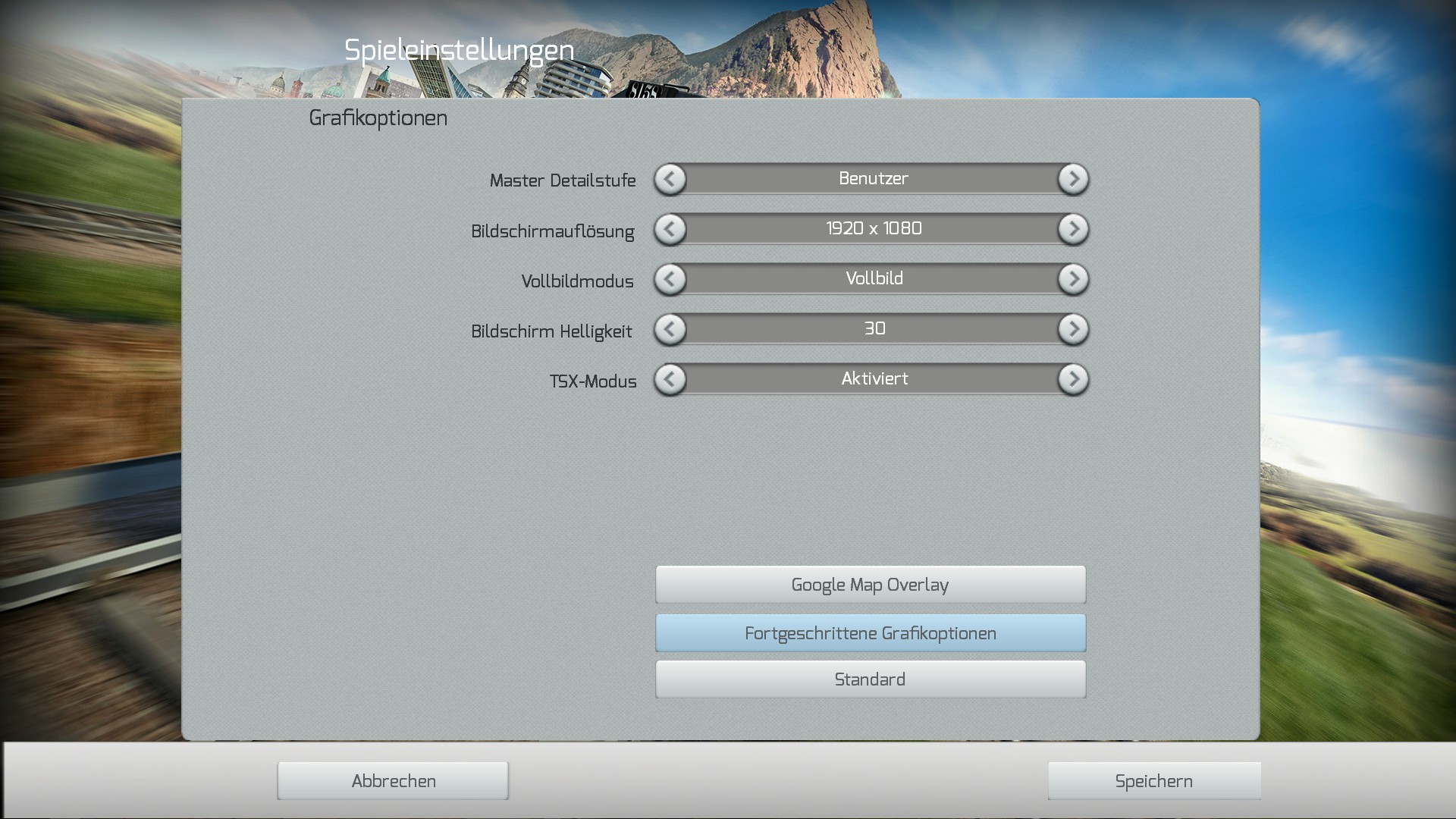Decrease Bildschirmauflösung with left arrow

pyautogui.click(x=670, y=230)
